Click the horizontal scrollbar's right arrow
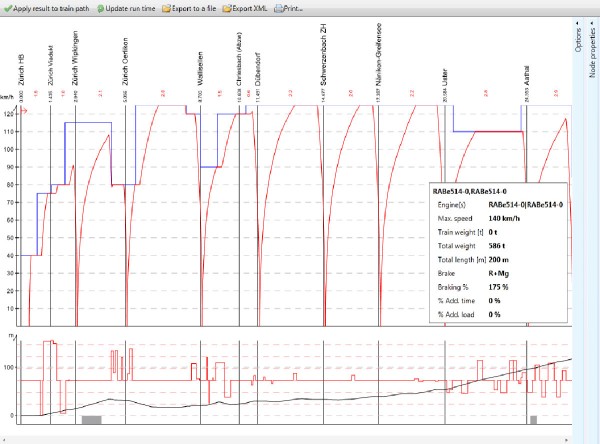Image resolution: width=600 pixels, height=444 pixels. click(567, 438)
